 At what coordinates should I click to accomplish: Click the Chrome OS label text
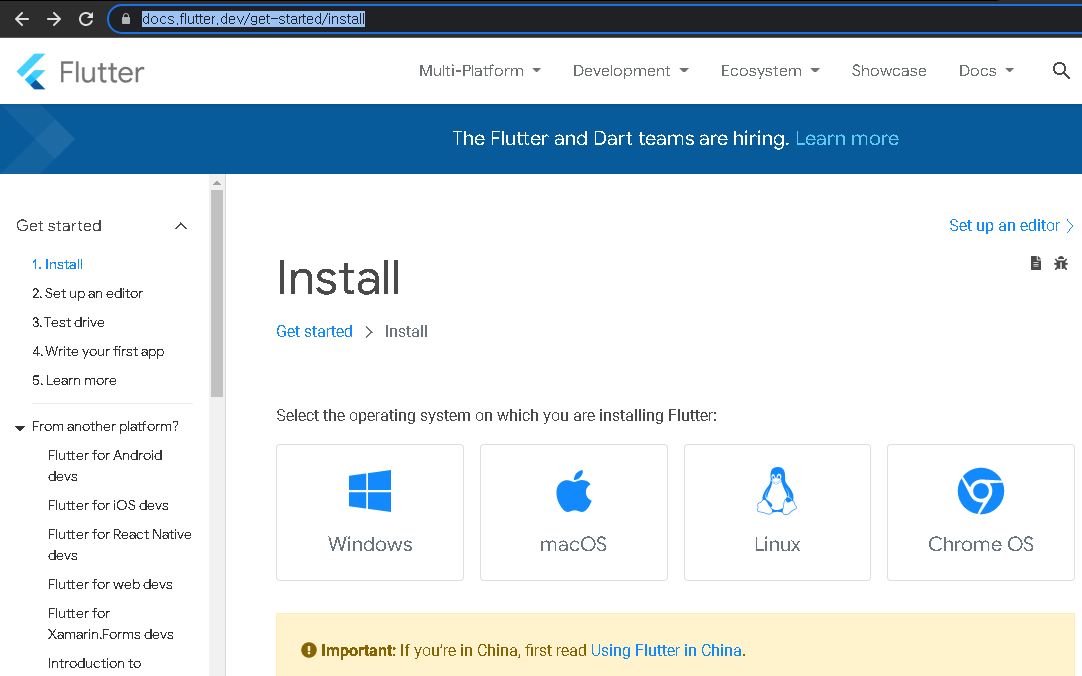click(x=981, y=544)
